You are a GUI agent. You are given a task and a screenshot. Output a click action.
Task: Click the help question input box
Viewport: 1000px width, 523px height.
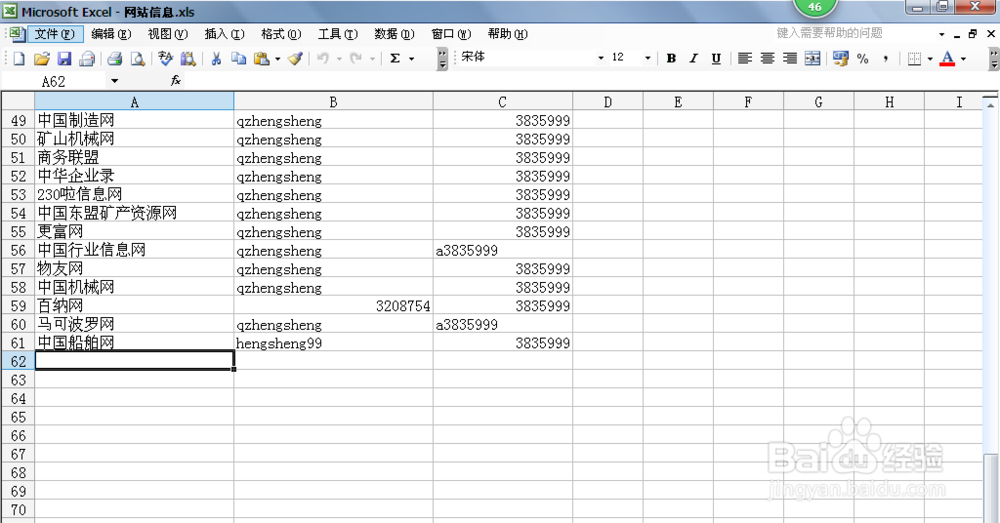(x=855, y=33)
